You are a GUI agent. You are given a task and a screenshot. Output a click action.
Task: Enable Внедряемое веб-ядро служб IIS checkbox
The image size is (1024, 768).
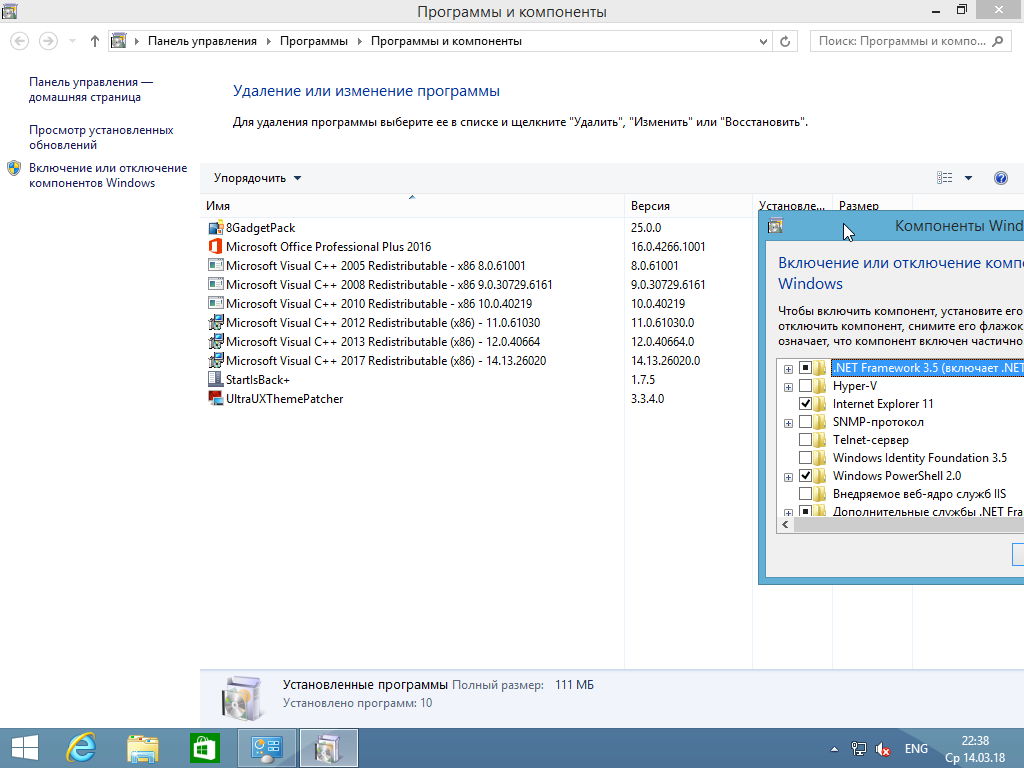(x=805, y=494)
